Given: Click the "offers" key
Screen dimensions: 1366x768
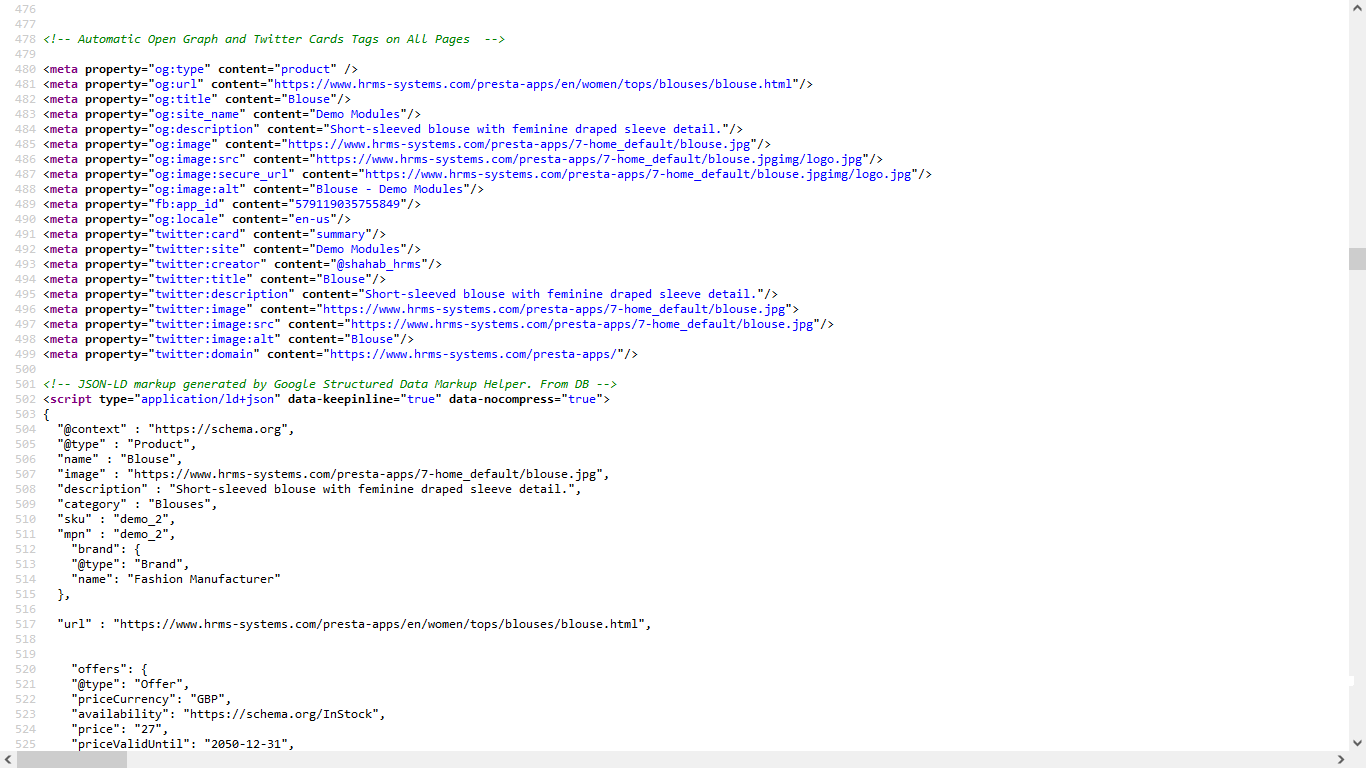Looking at the screenshot, I should coord(99,669).
